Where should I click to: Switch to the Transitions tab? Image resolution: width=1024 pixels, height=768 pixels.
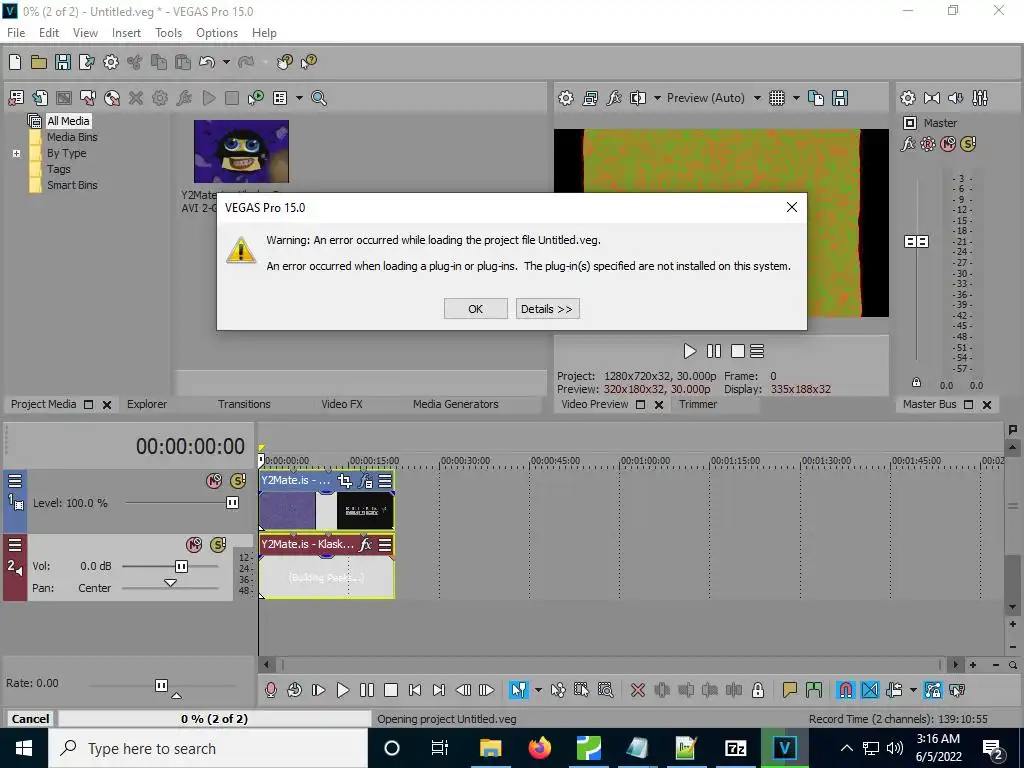[244, 404]
